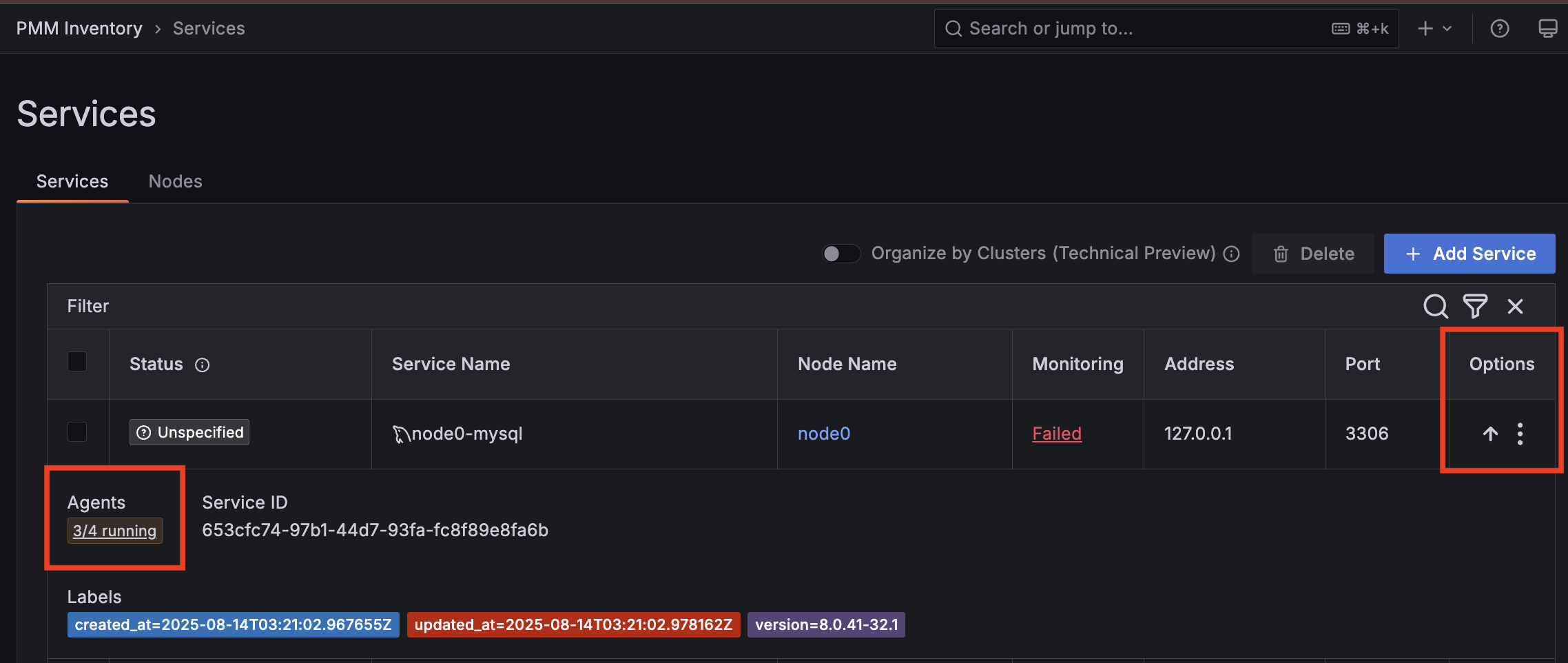Click the node0-mysql service name
The image size is (1568, 663).
(467, 433)
